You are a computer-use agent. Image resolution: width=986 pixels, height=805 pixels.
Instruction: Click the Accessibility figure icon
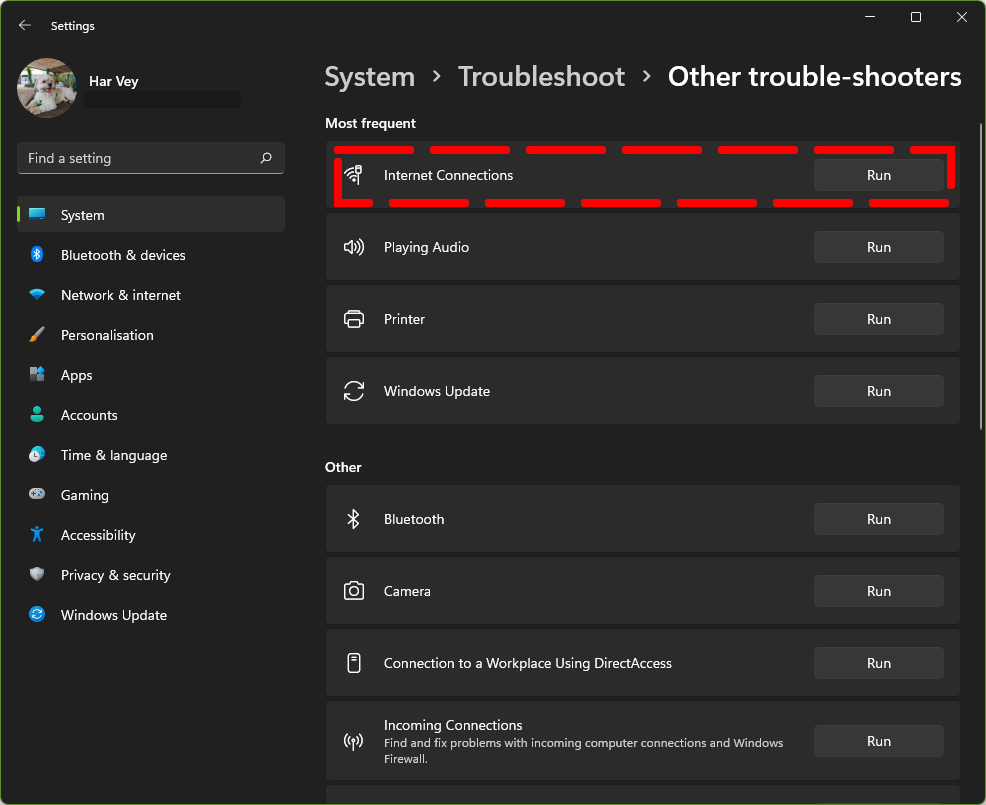(x=37, y=535)
